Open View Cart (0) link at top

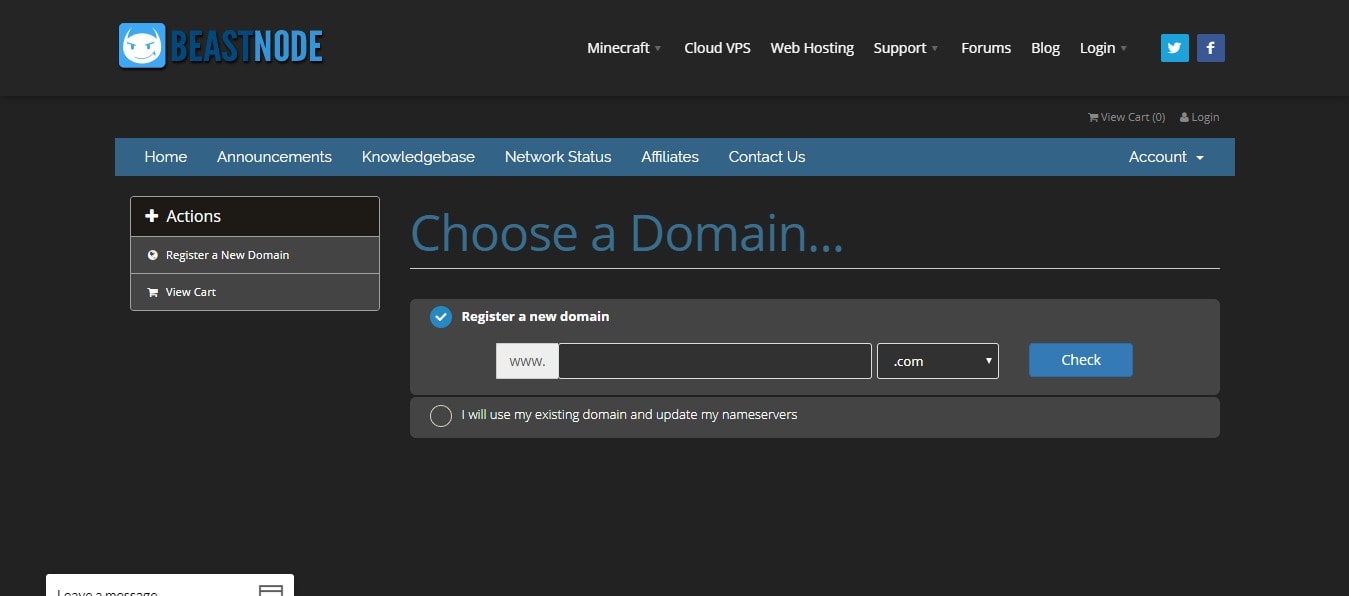point(1127,117)
